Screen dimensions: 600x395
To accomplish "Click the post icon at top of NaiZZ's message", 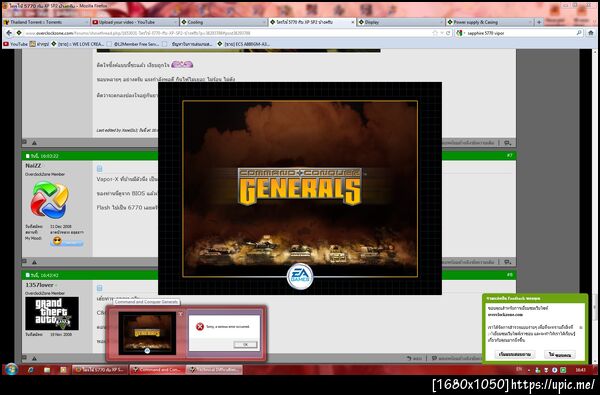I will 99,169.
